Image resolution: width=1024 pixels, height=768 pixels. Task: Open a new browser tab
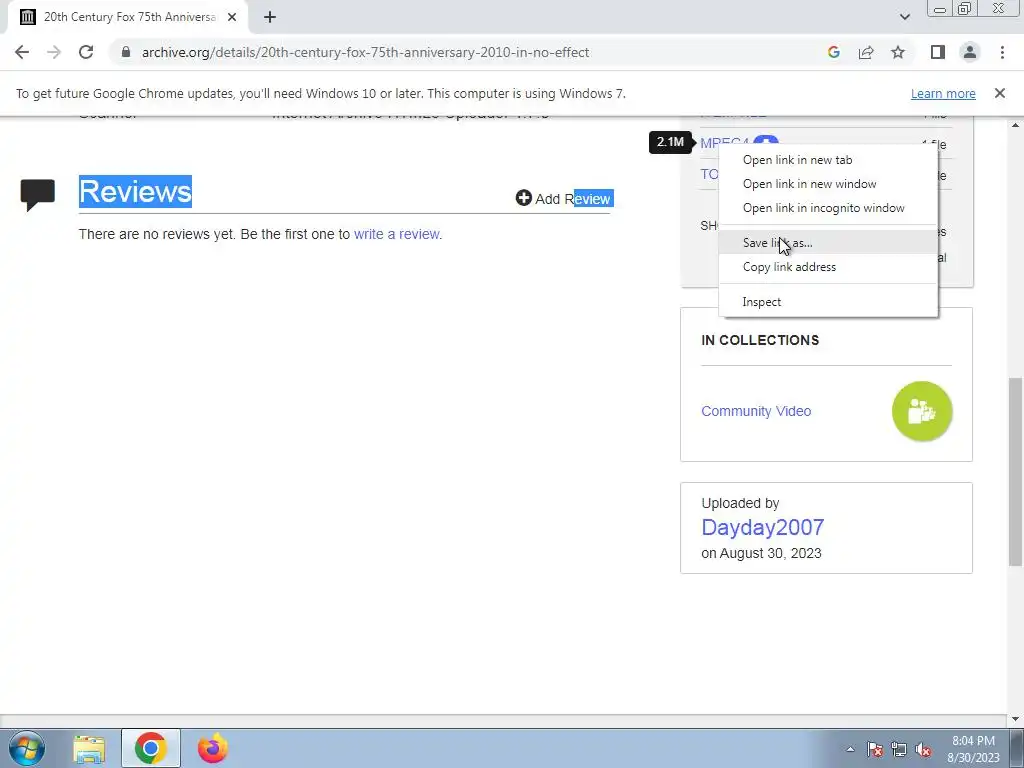click(270, 17)
